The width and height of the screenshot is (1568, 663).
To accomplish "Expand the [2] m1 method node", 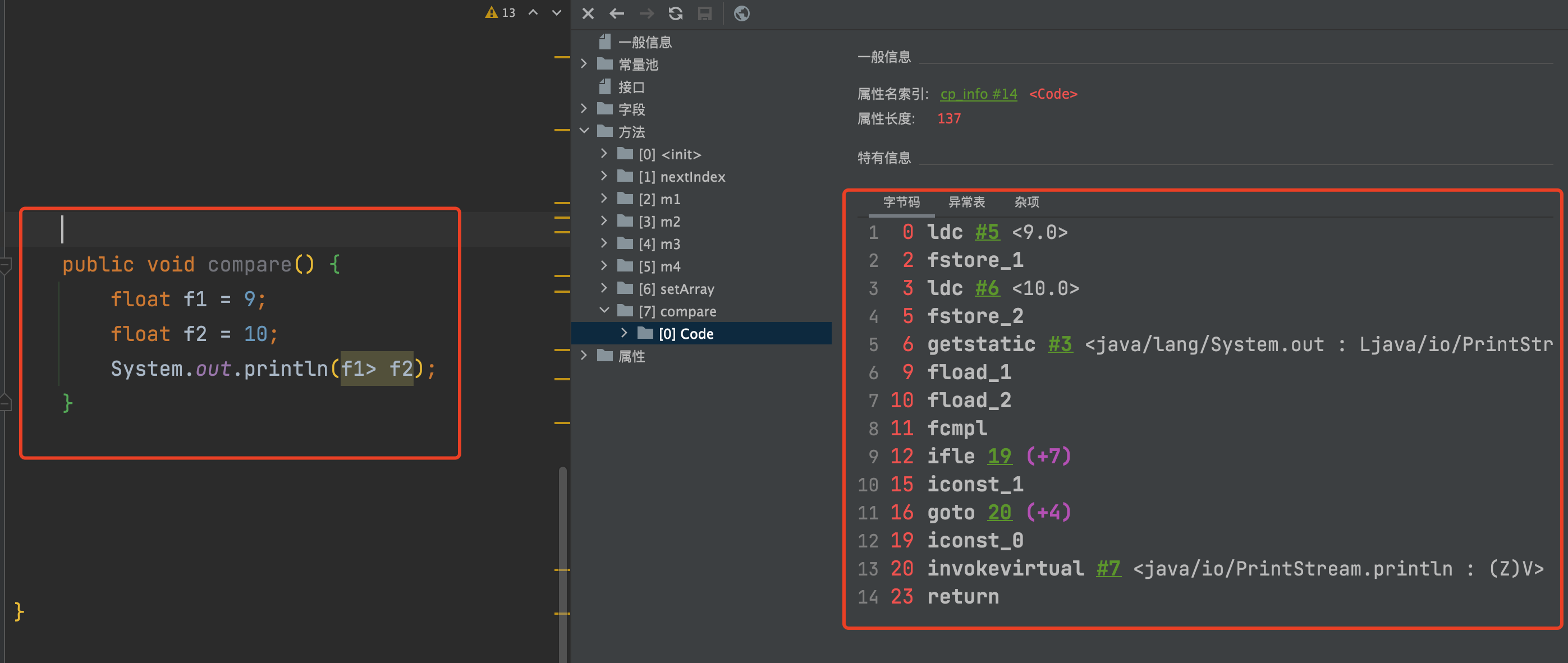I will coord(604,199).
